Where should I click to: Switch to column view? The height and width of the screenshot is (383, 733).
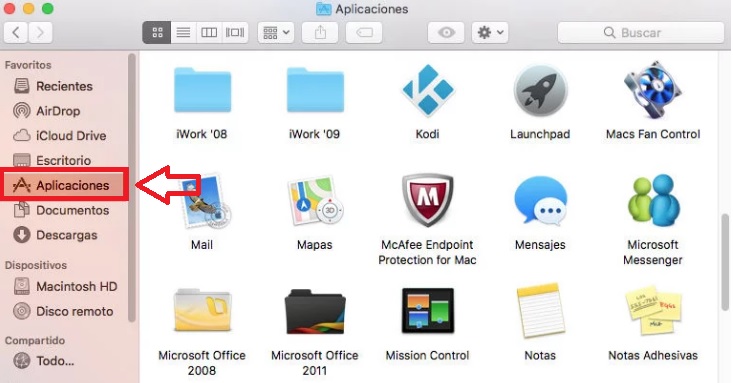[x=209, y=33]
